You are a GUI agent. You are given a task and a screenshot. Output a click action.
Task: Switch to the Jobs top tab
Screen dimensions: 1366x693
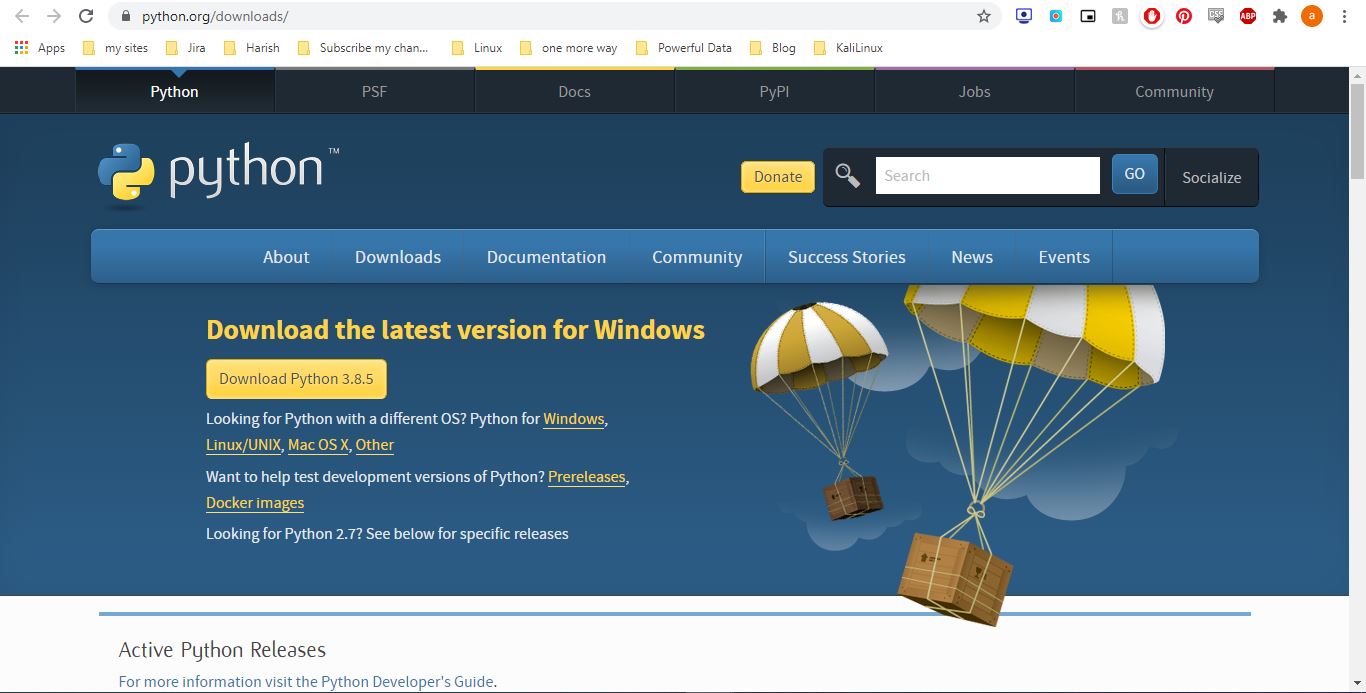pyautogui.click(x=974, y=91)
